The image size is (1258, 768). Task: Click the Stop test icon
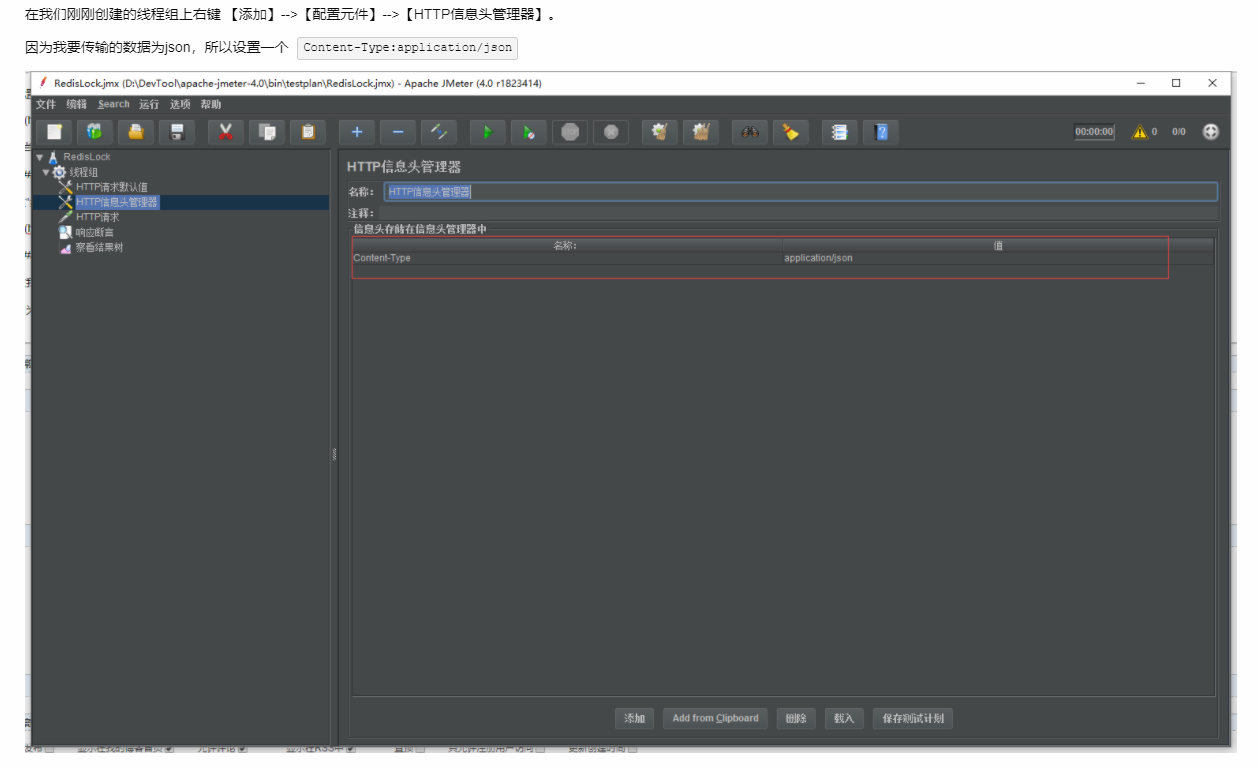click(x=570, y=131)
